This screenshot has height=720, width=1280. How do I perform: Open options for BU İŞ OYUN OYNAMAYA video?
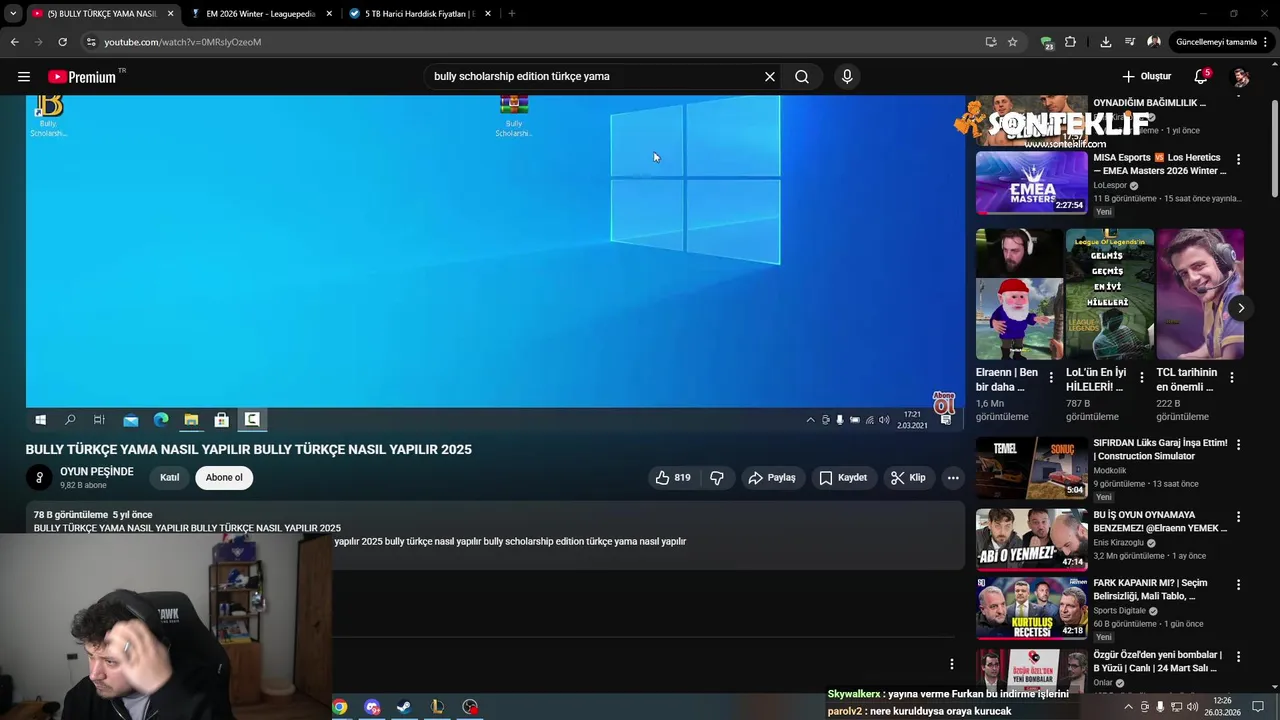(1239, 517)
